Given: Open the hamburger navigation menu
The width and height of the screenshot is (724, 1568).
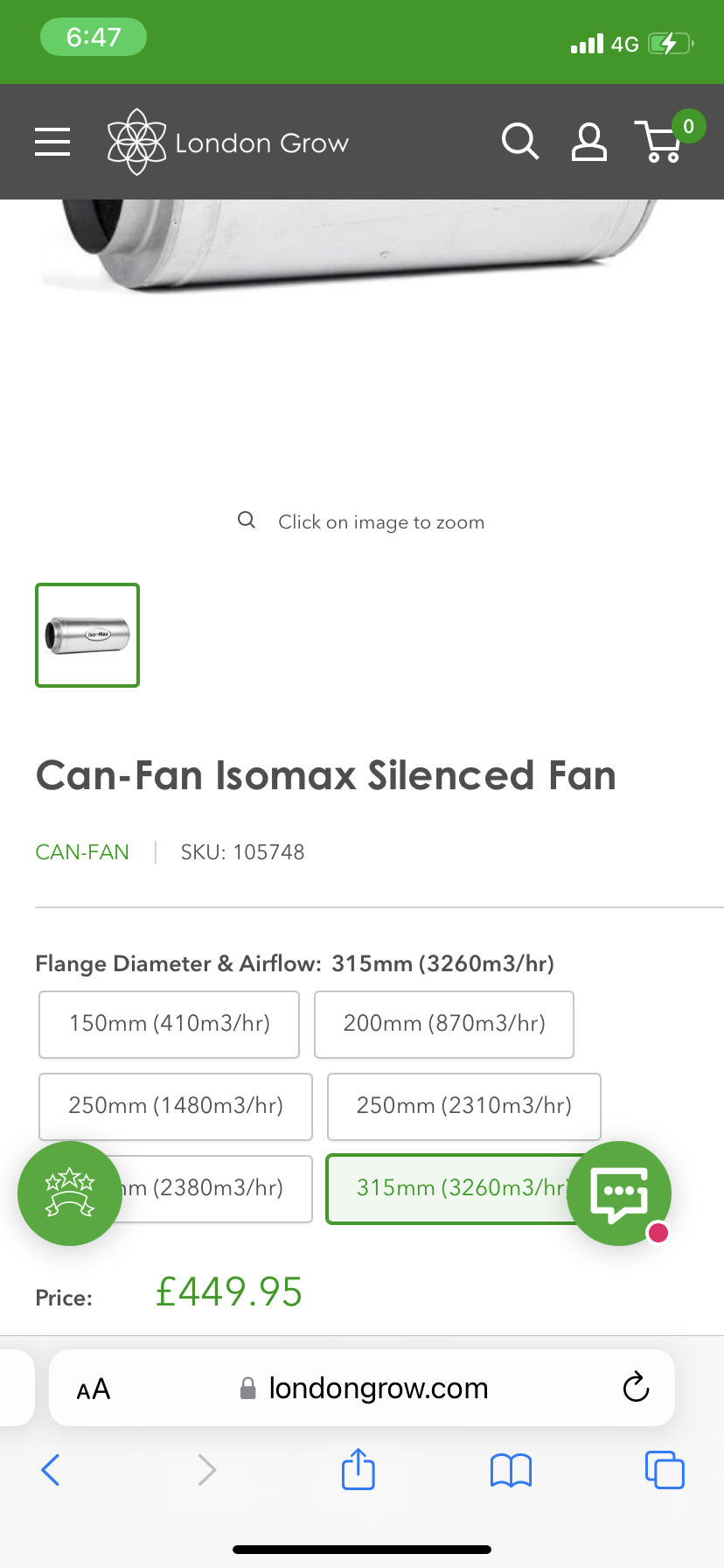Looking at the screenshot, I should coord(52,141).
